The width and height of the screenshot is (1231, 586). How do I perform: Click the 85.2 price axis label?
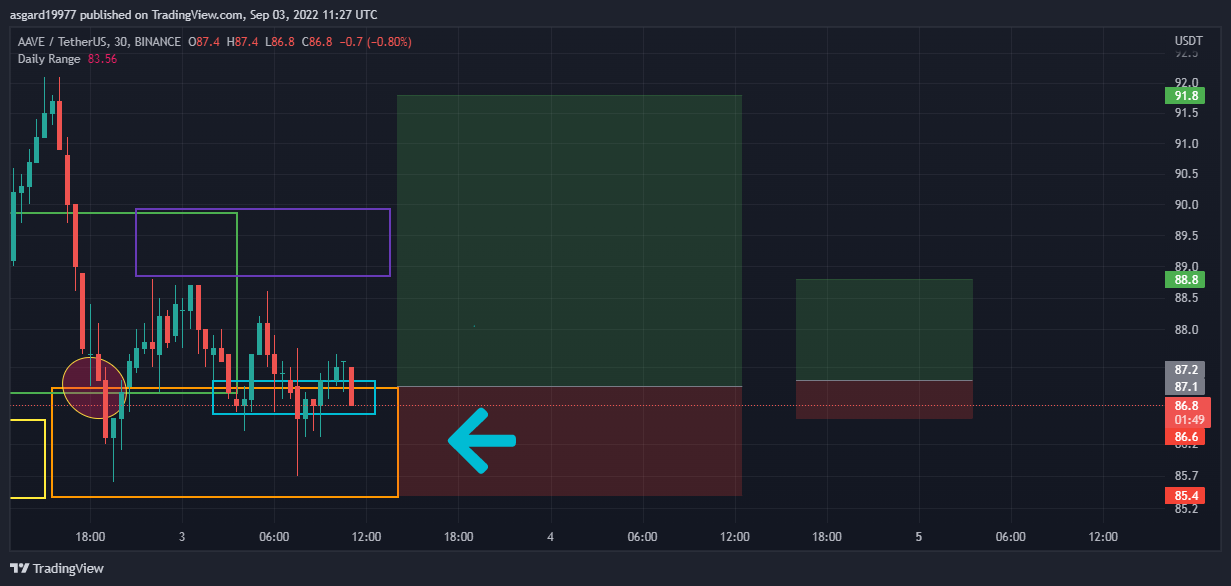tap(1186, 509)
